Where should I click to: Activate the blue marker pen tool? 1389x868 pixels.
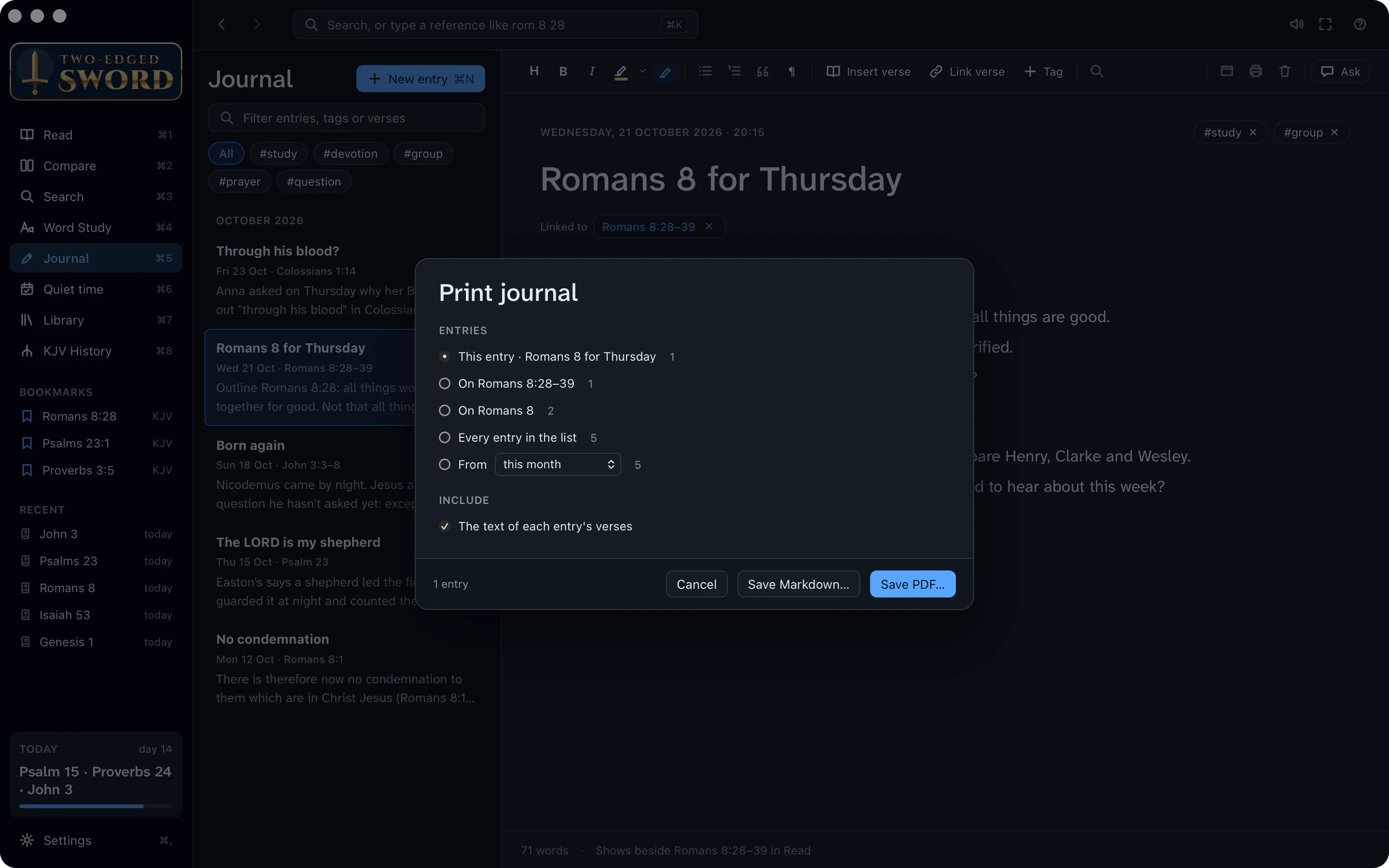tap(665, 72)
